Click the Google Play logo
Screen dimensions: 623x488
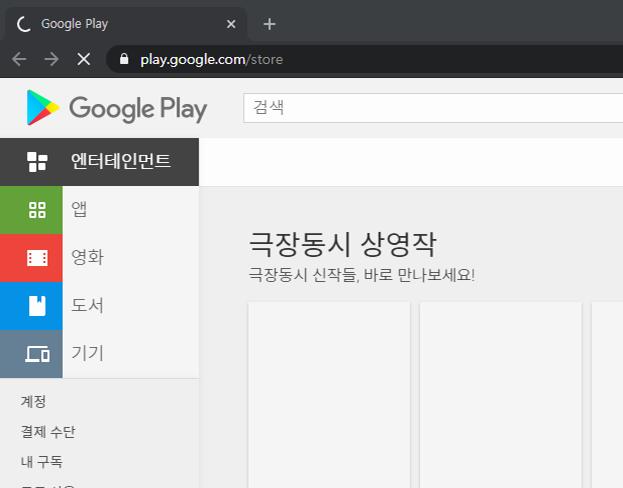click(x=116, y=108)
